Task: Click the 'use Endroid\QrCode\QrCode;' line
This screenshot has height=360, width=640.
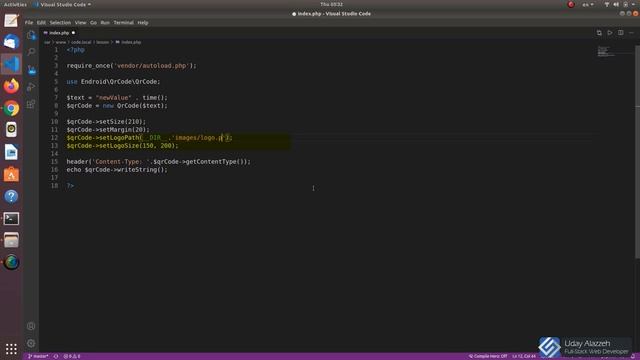Action: (x=113, y=82)
